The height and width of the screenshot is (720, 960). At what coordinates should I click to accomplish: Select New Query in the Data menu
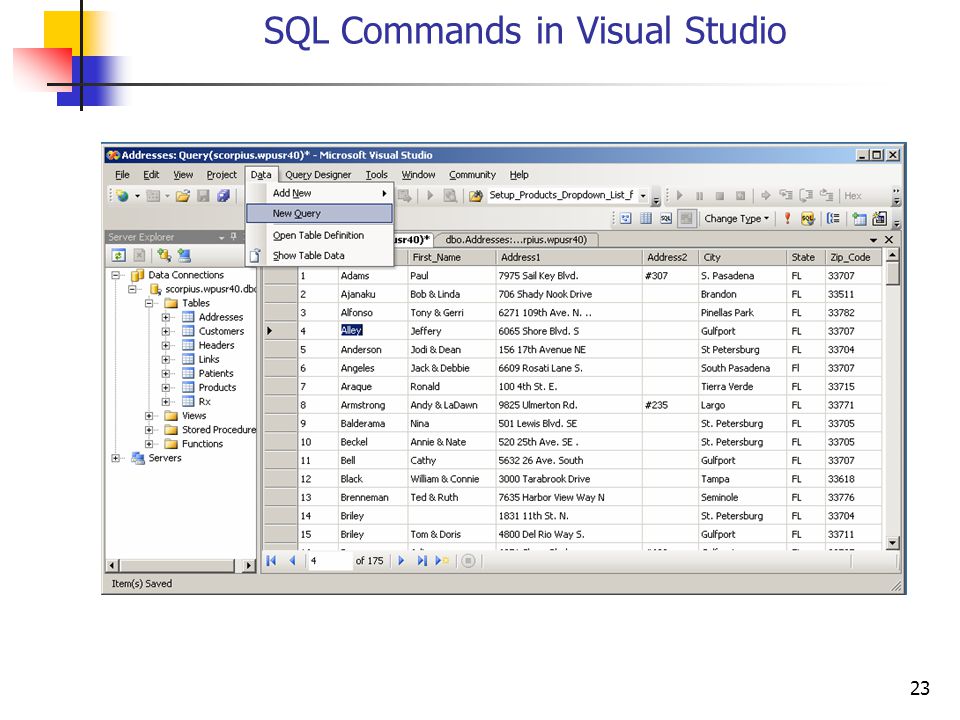pyautogui.click(x=319, y=213)
